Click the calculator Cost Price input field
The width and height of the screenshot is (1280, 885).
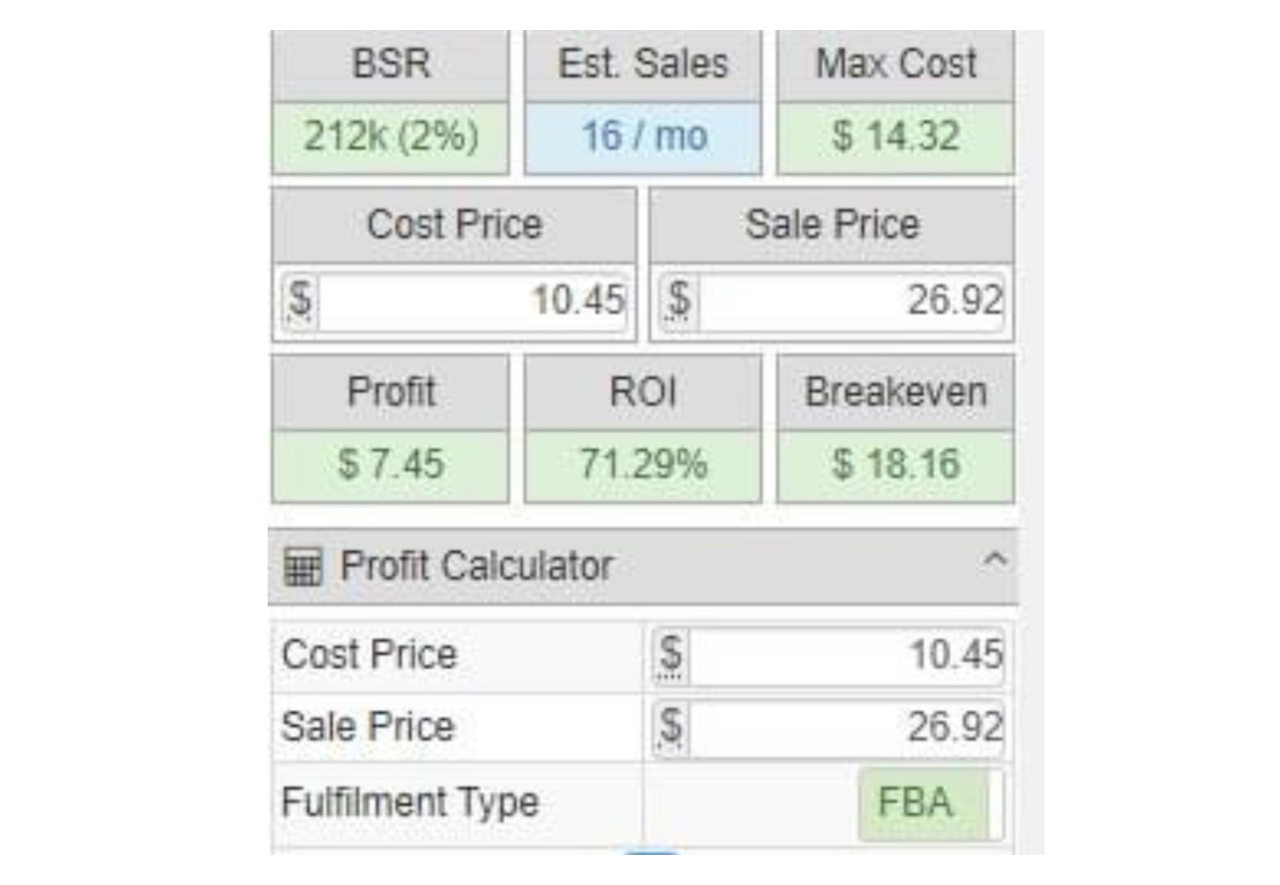click(x=845, y=655)
